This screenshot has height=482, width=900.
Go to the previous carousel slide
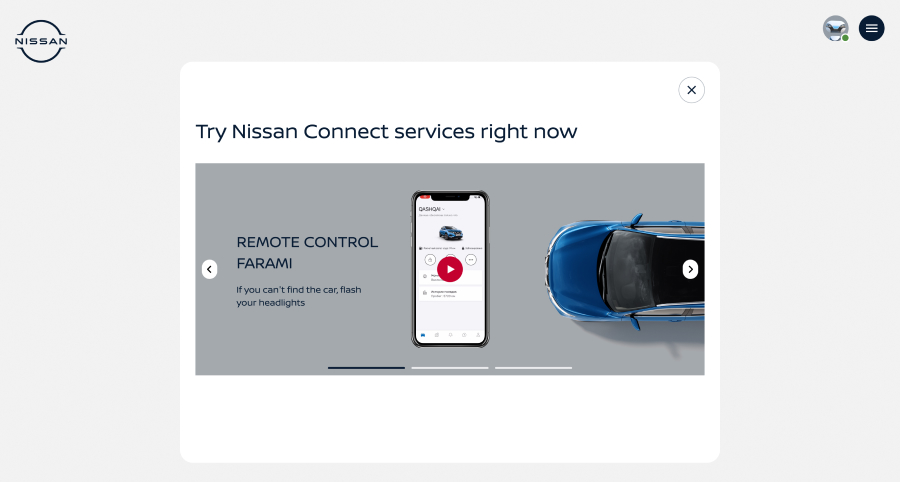[x=210, y=269]
